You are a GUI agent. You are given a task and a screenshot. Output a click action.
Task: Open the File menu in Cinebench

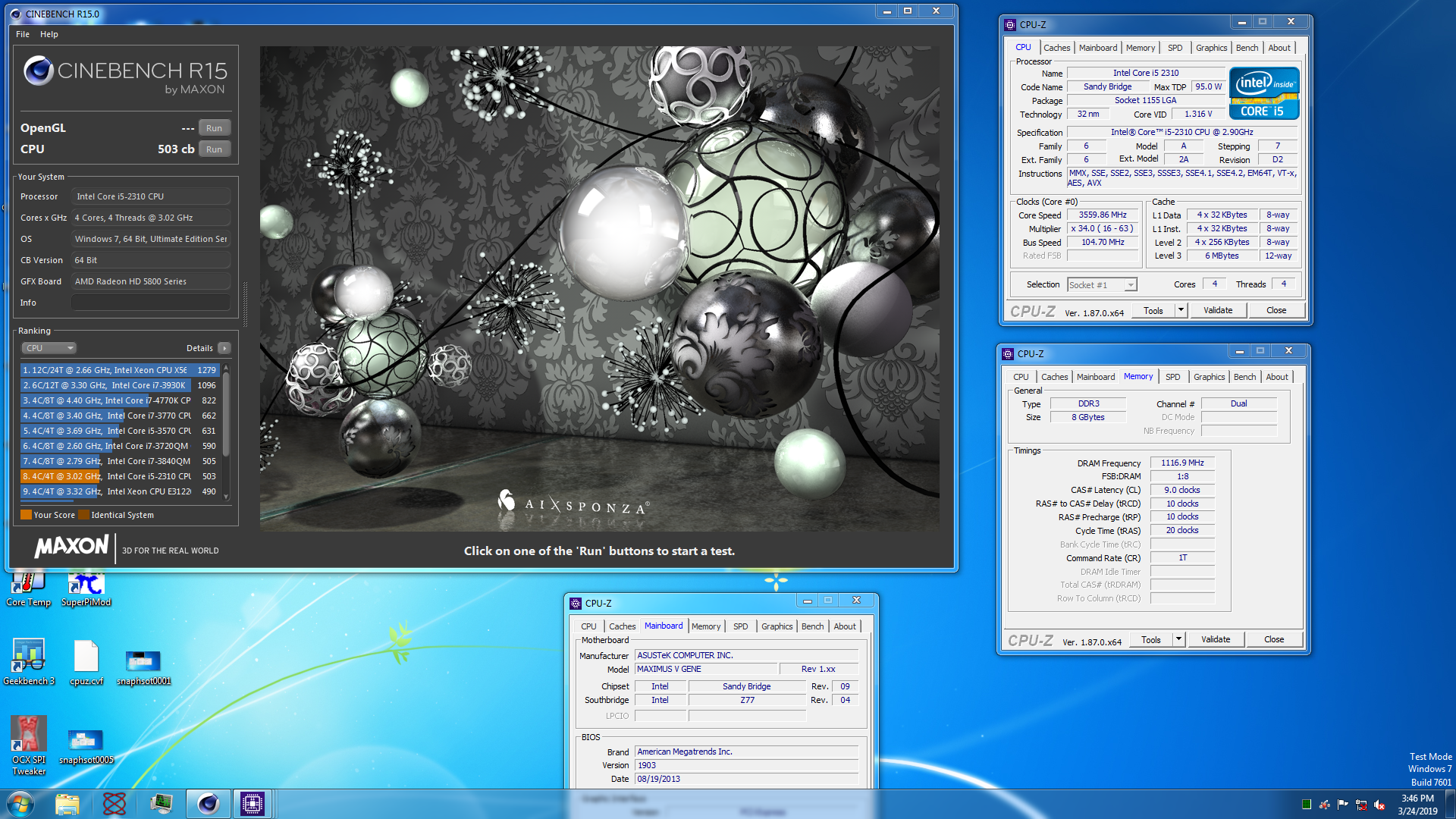(23, 34)
